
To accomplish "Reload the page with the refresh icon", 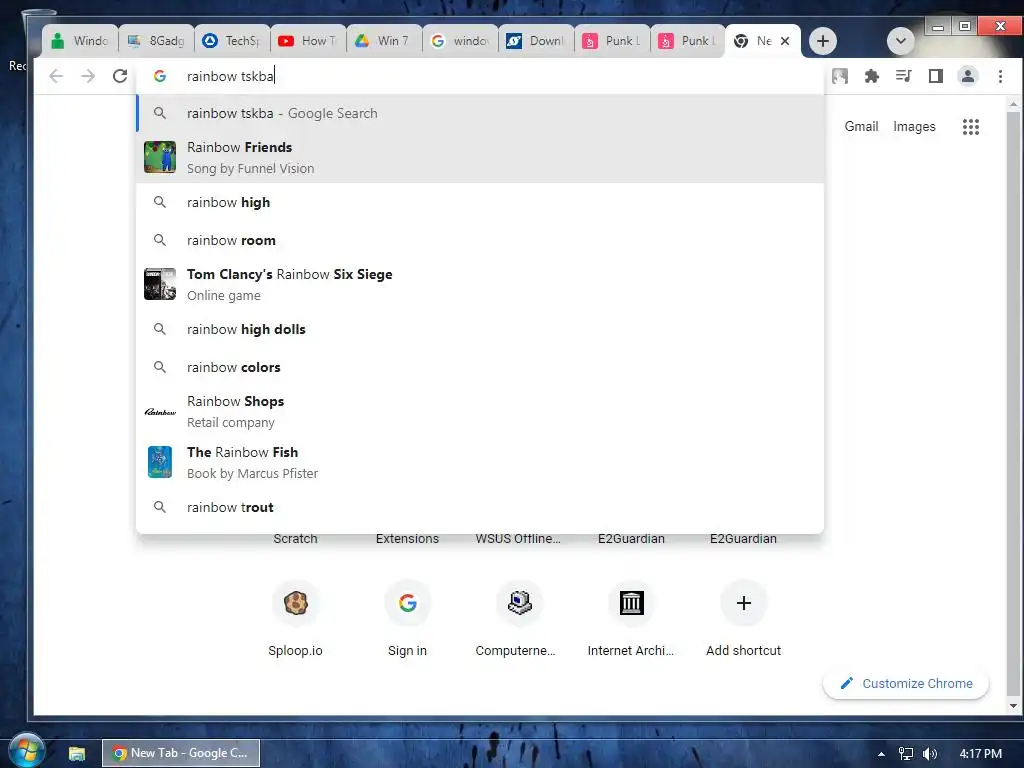I will 120,76.
